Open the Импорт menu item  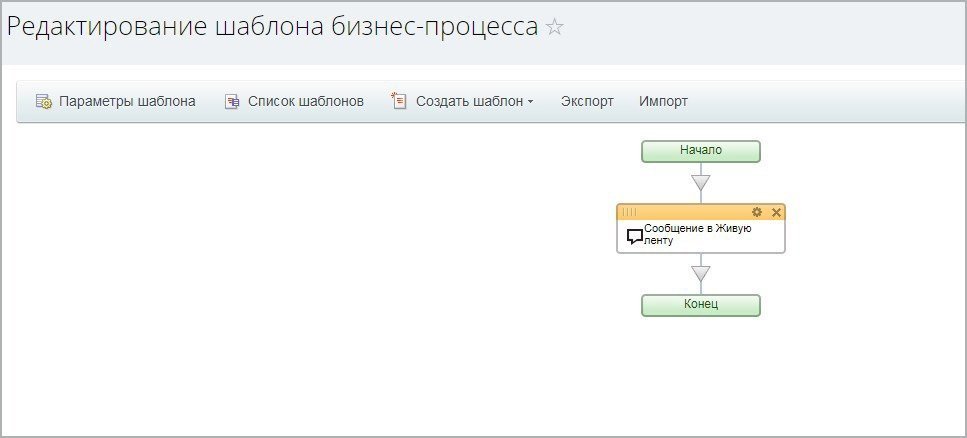(x=663, y=101)
